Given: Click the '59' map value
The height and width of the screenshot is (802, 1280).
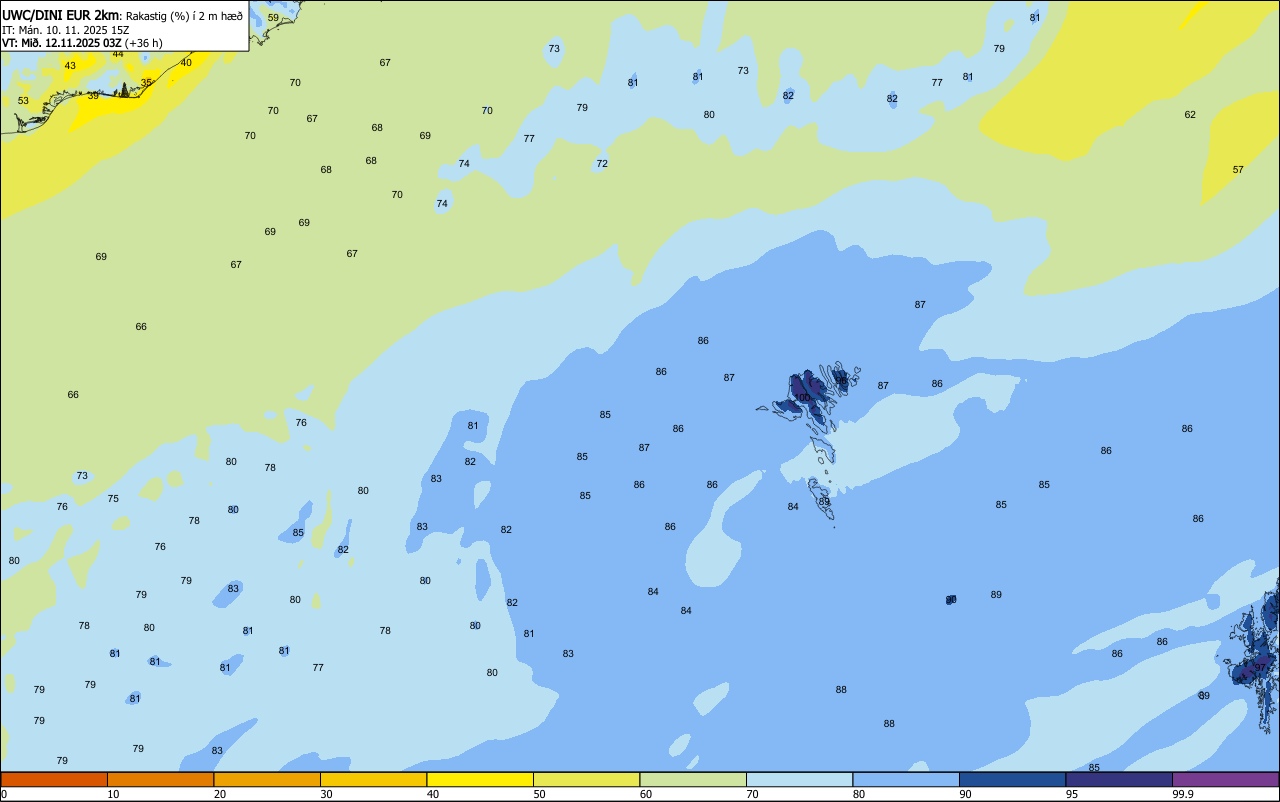Looking at the screenshot, I should (273, 18).
